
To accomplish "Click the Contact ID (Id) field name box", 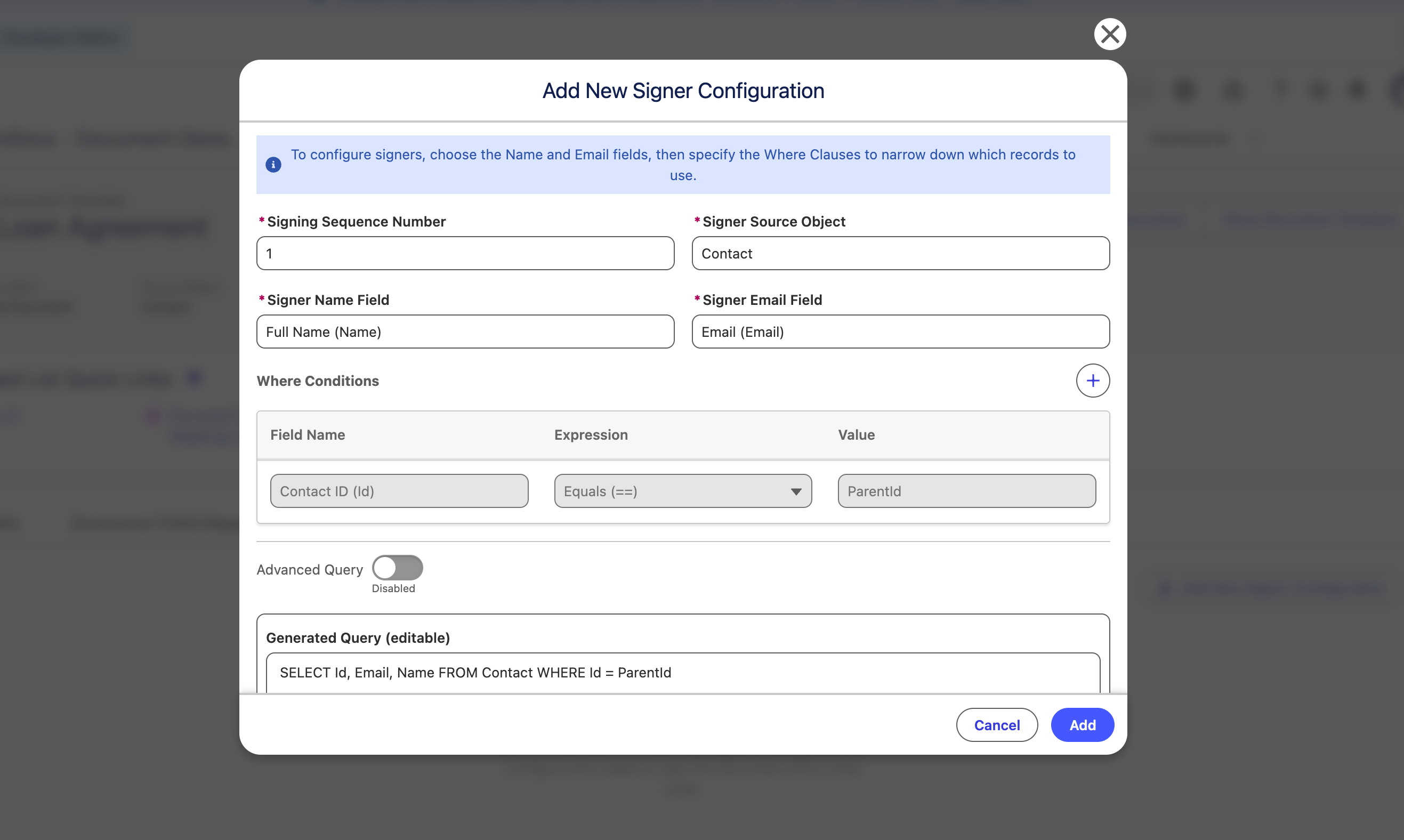I will coord(399,491).
